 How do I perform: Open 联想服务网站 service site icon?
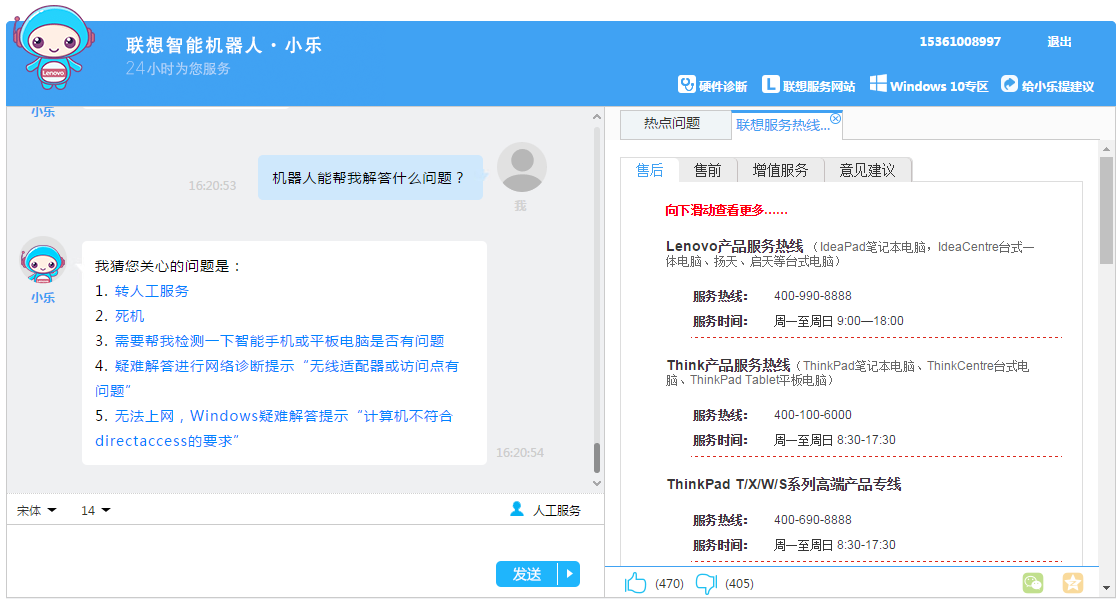771,85
